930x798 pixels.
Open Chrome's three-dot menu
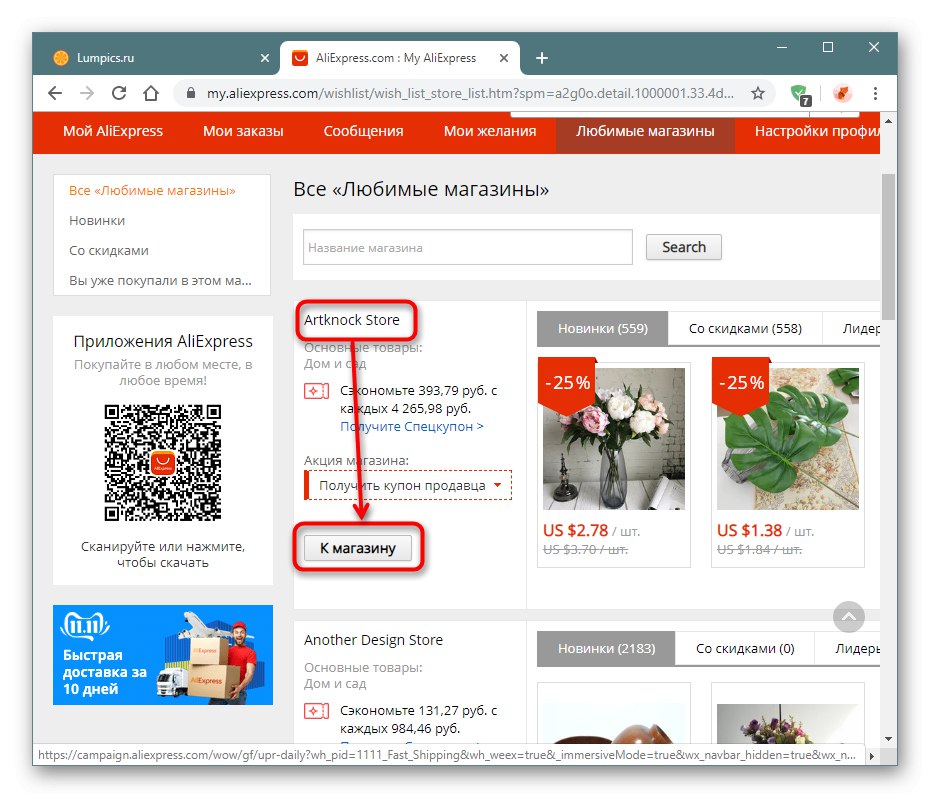point(875,93)
